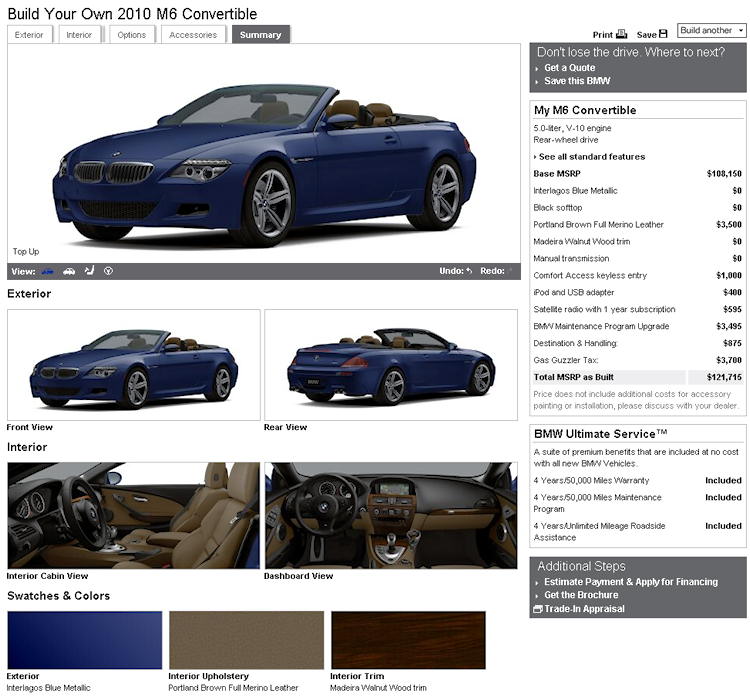Select the seat interior view icon
750x697 pixels.
pos(89,271)
